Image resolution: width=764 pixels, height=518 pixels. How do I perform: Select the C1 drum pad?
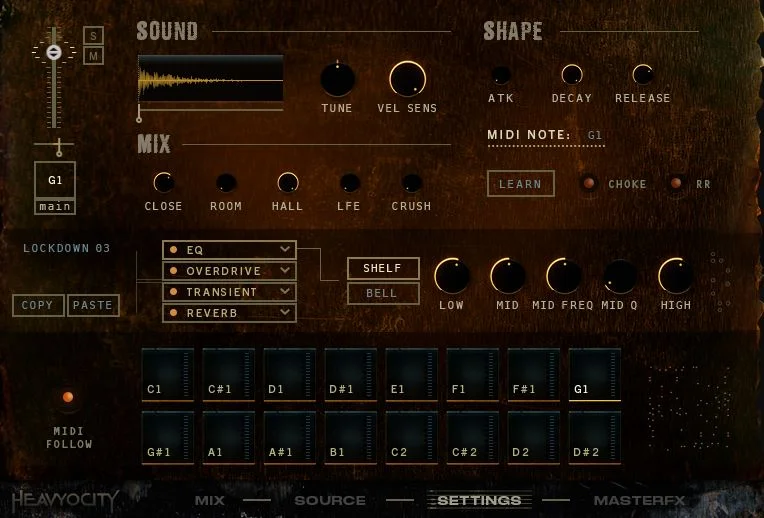click(x=168, y=374)
